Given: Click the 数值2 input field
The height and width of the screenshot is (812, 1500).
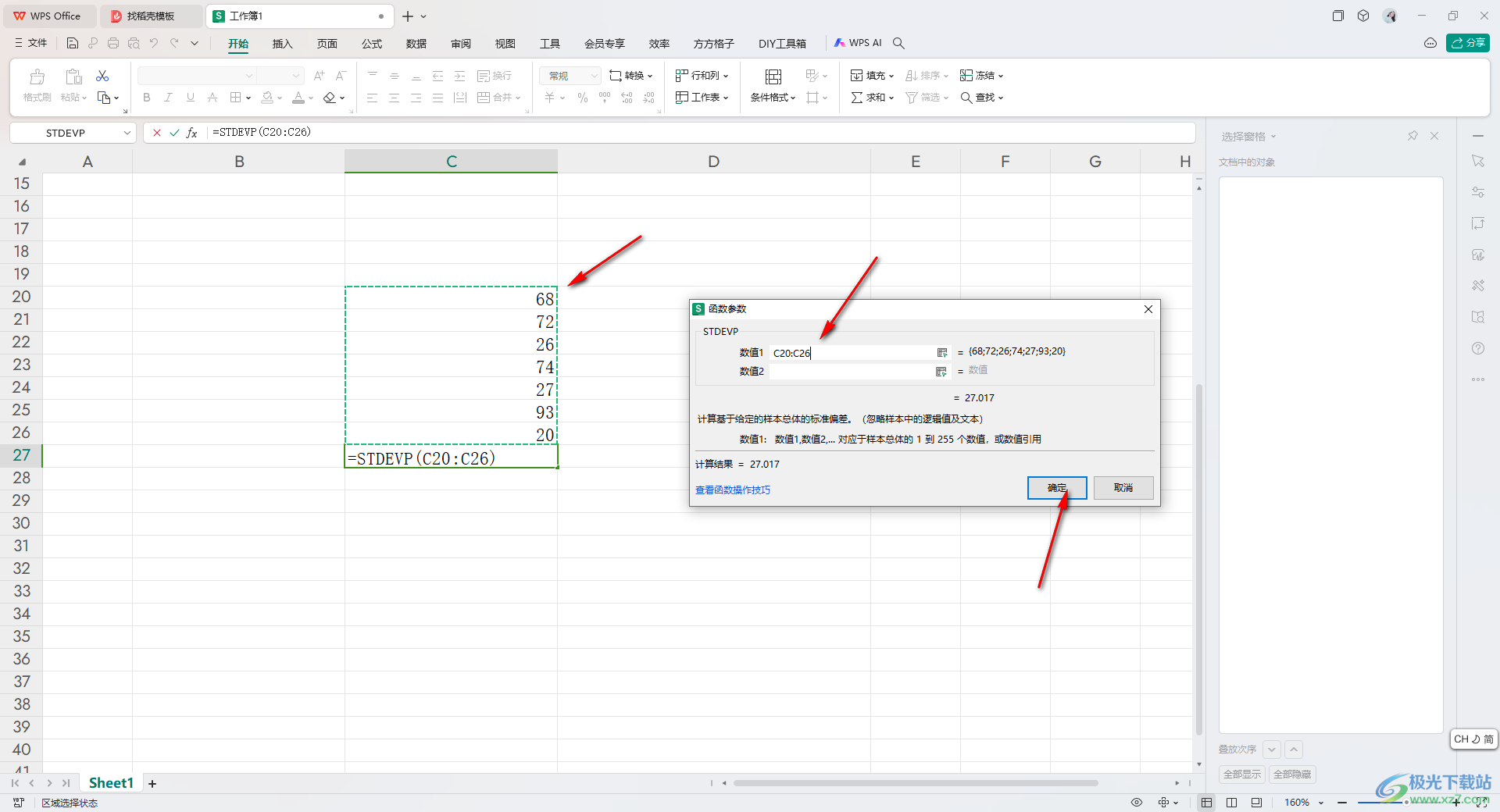Looking at the screenshot, I should point(852,372).
